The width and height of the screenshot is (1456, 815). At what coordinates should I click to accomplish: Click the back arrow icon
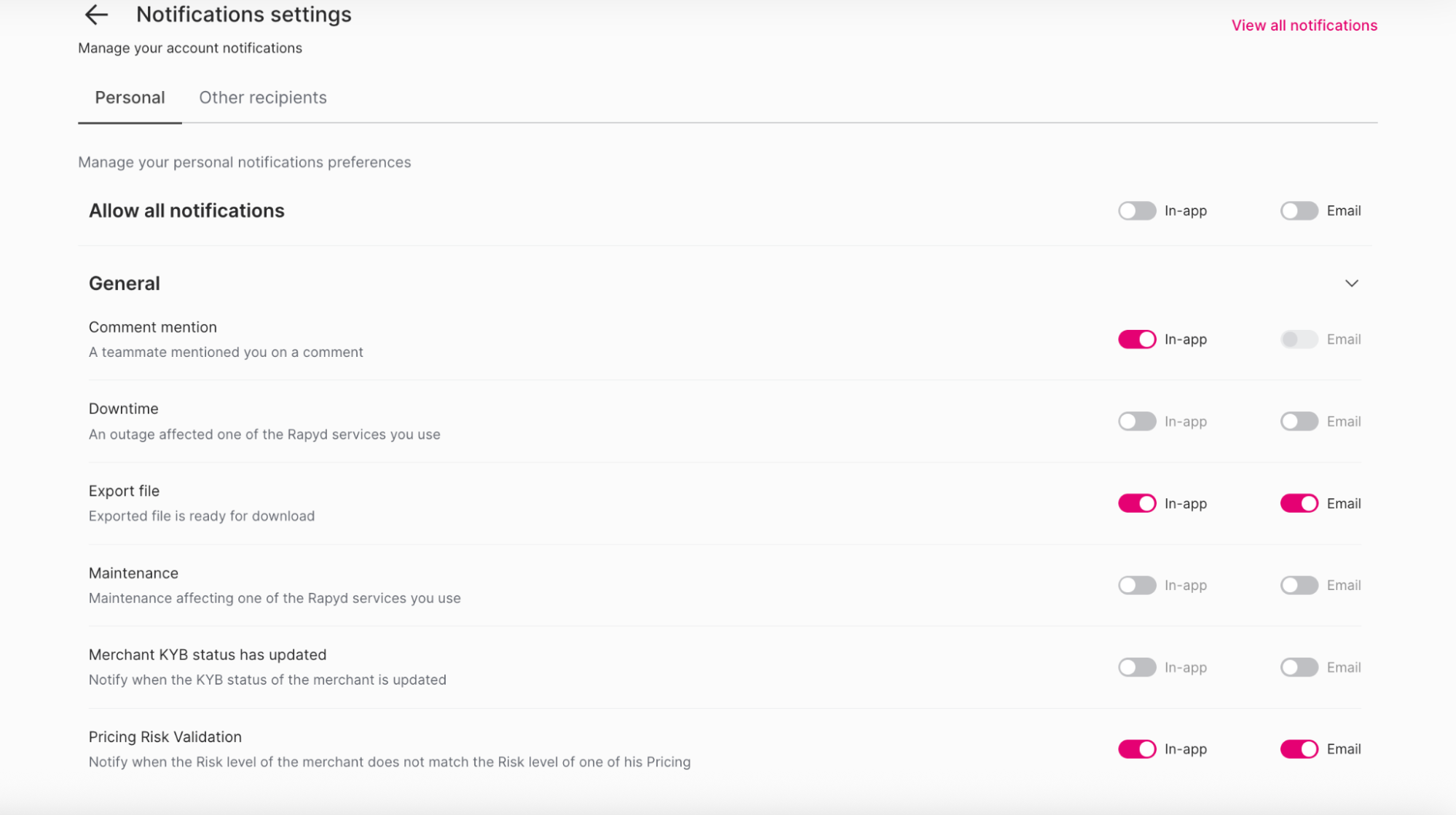point(95,15)
